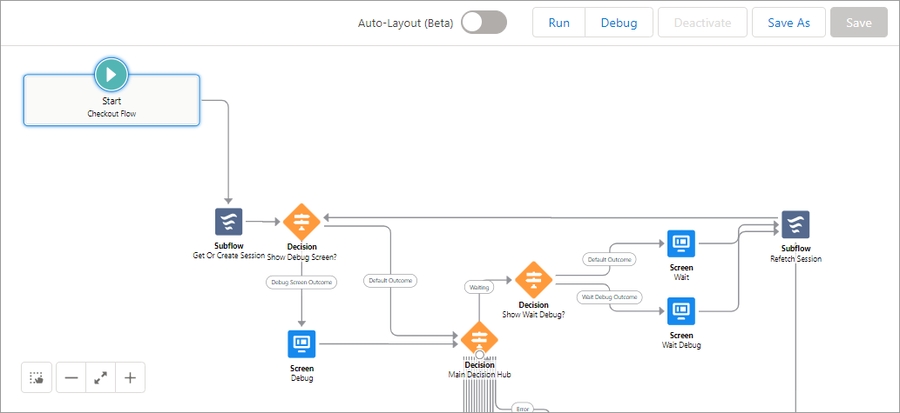Click the Save As button
This screenshot has height=413, width=900.
point(788,23)
